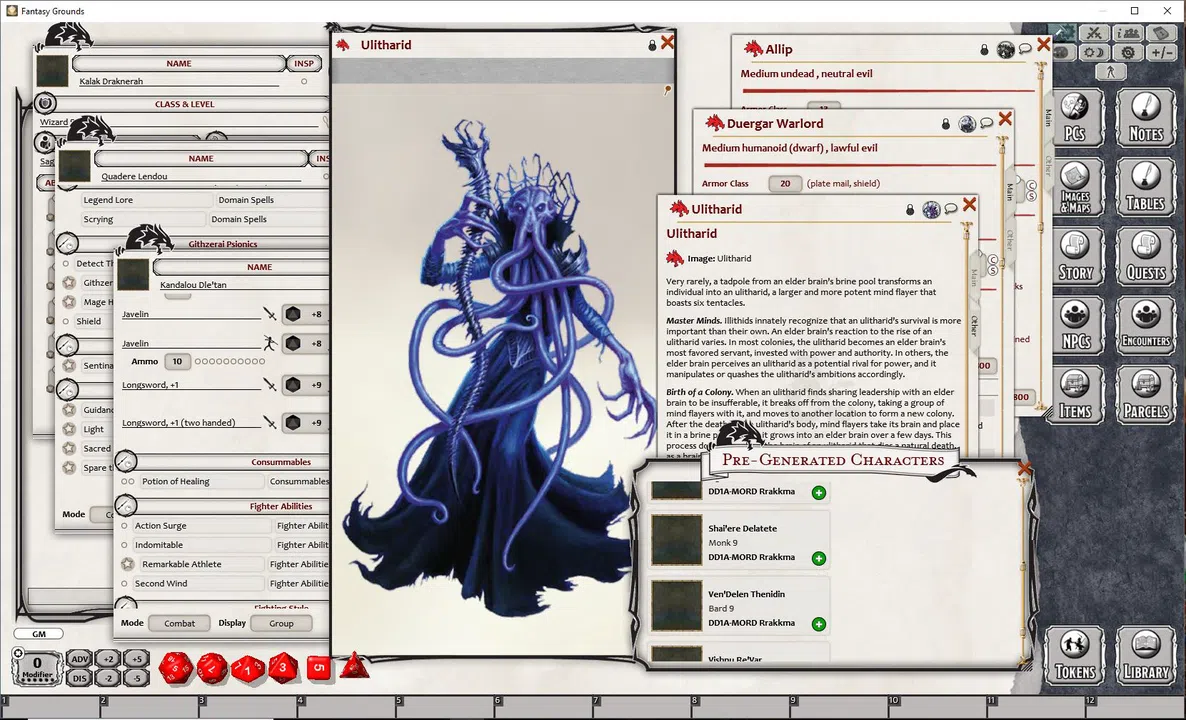This screenshot has width=1186, height=720.
Task: Toggle the lock icon on Allip window
Action: pyautogui.click(x=984, y=50)
